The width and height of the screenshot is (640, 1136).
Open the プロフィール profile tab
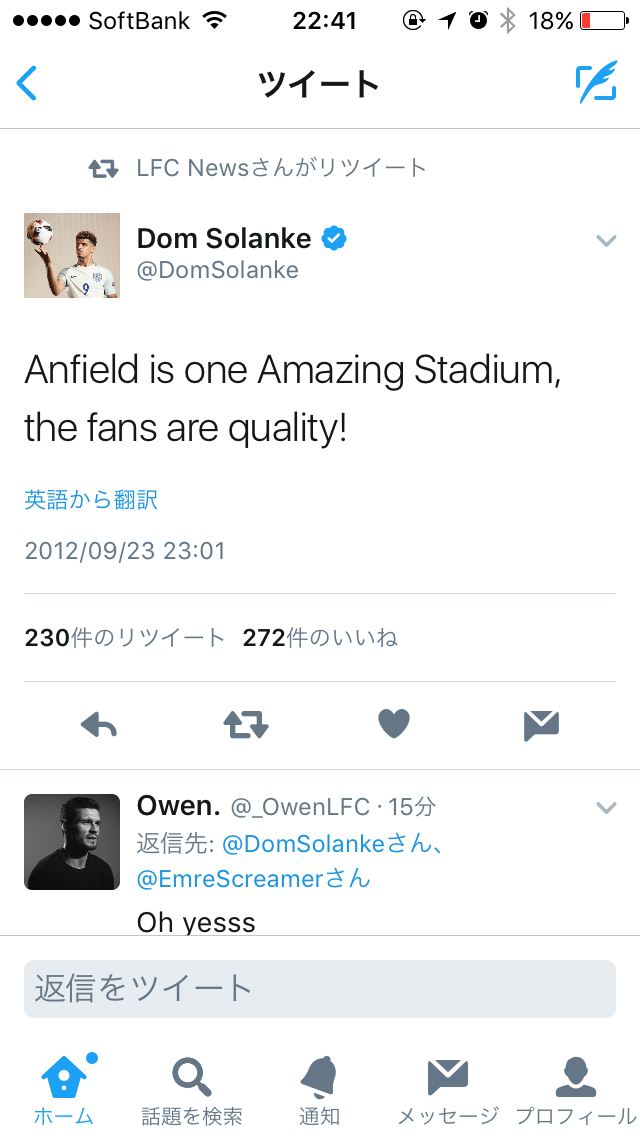point(575,1088)
